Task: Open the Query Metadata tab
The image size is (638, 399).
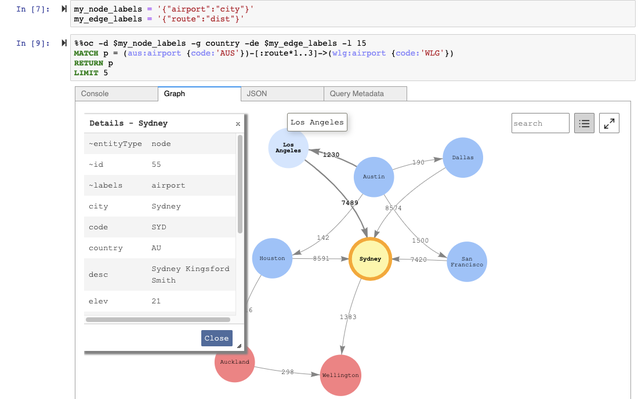Action: 365,94
